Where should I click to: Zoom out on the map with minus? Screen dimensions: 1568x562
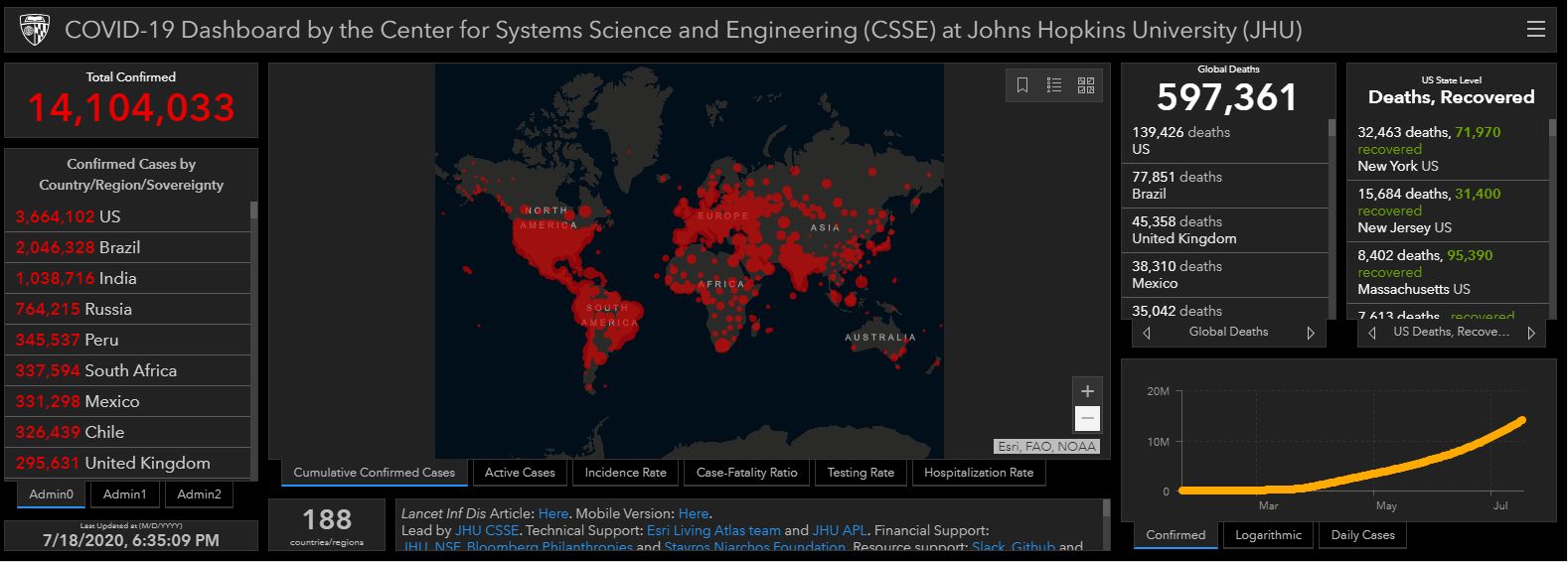1087,418
